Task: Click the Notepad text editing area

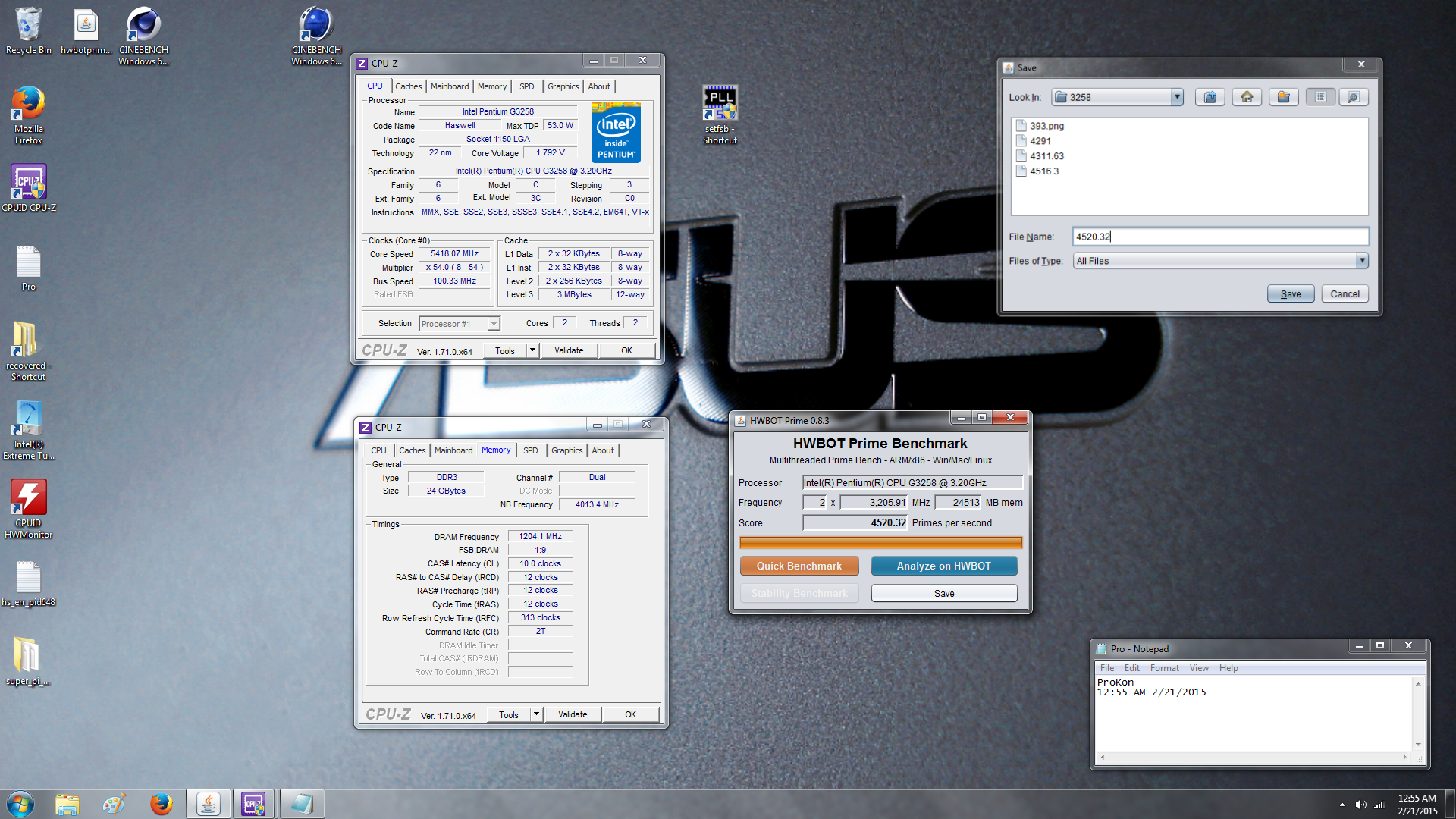Action: point(1254,714)
